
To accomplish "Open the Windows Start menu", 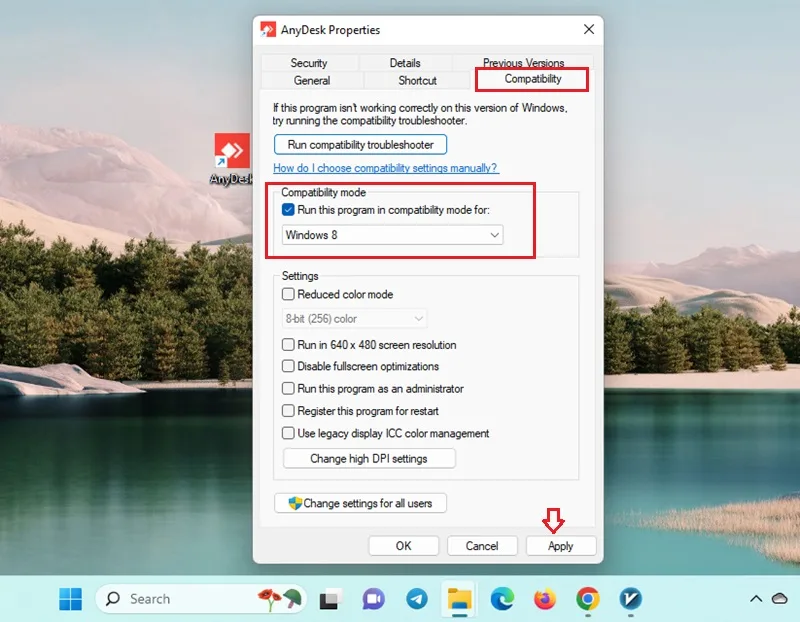I will (x=70, y=599).
